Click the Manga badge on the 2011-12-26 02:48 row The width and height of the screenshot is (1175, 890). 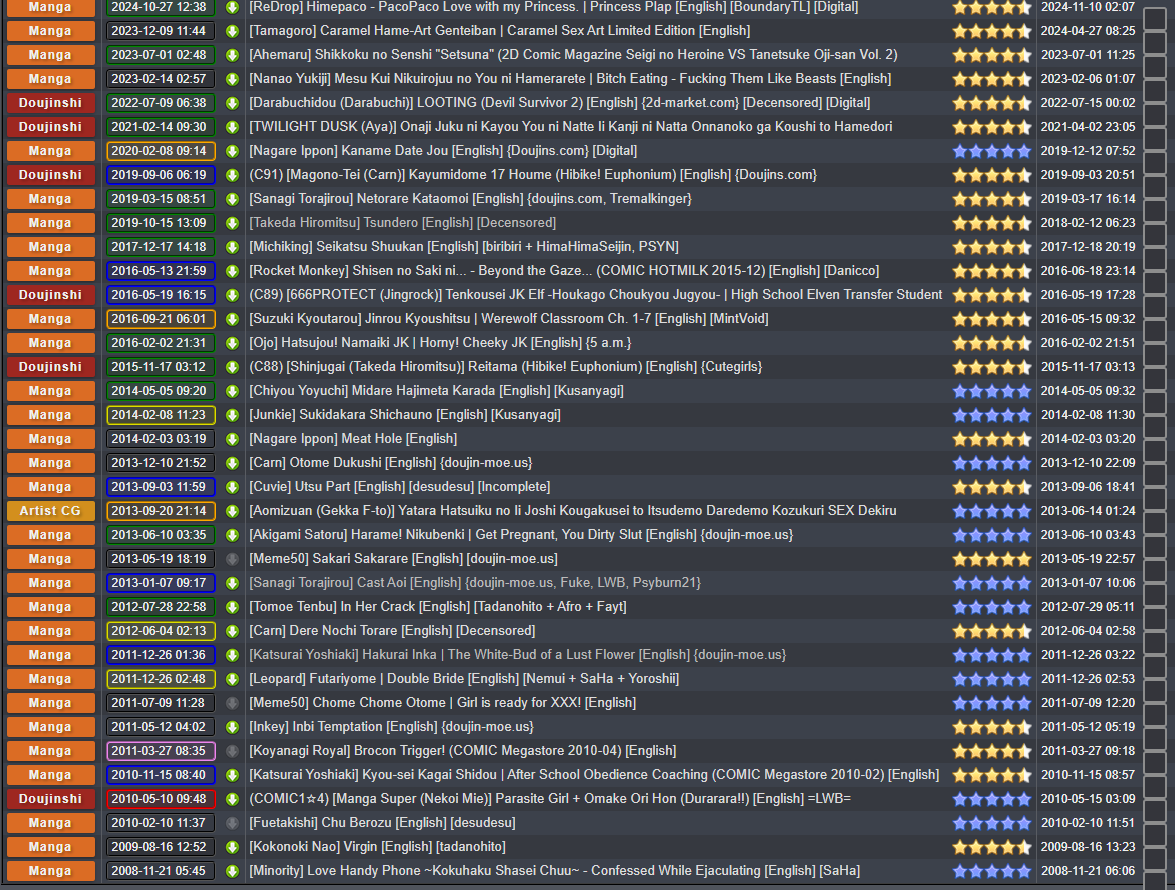[51, 679]
